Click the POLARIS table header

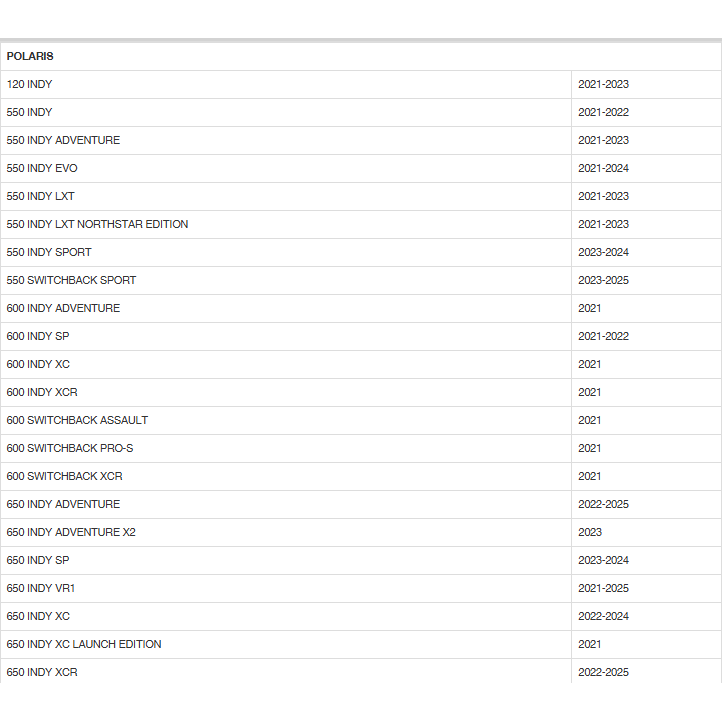(x=361, y=57)
